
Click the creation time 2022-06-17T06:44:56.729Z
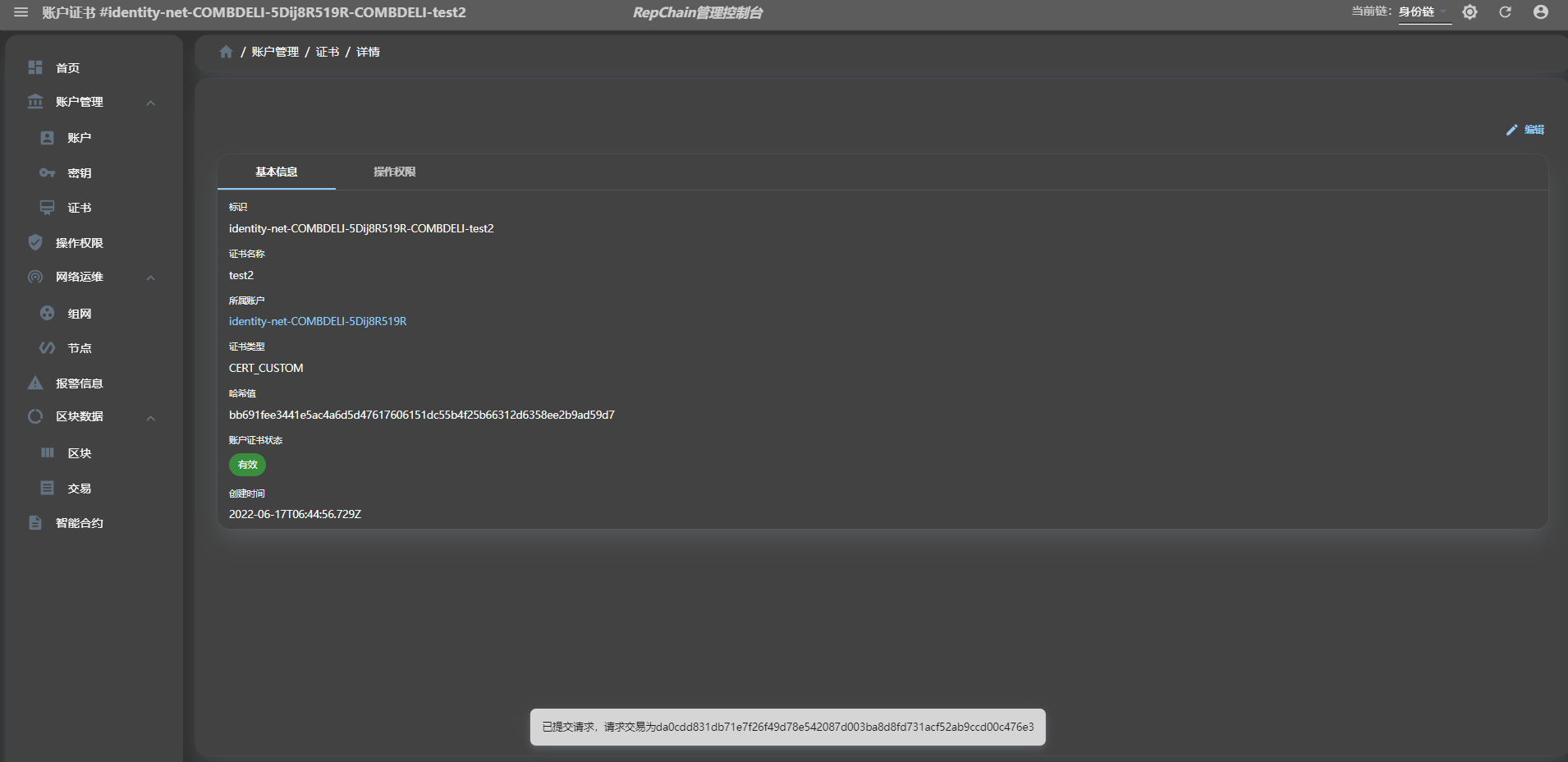[295, 514]
